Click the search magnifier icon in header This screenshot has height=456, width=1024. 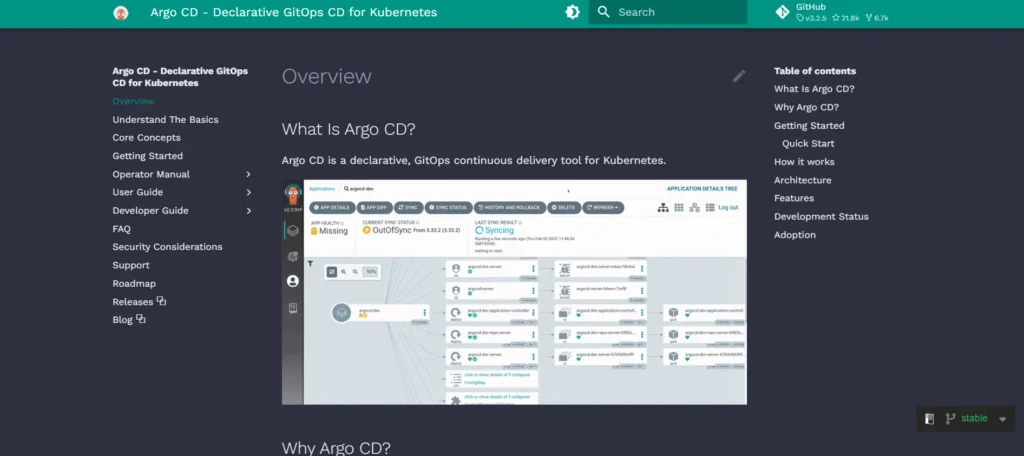[x=603, y=12]
